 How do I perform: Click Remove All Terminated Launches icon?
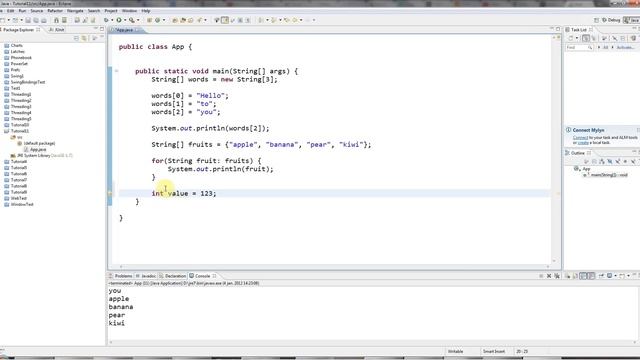click(557, 276)
